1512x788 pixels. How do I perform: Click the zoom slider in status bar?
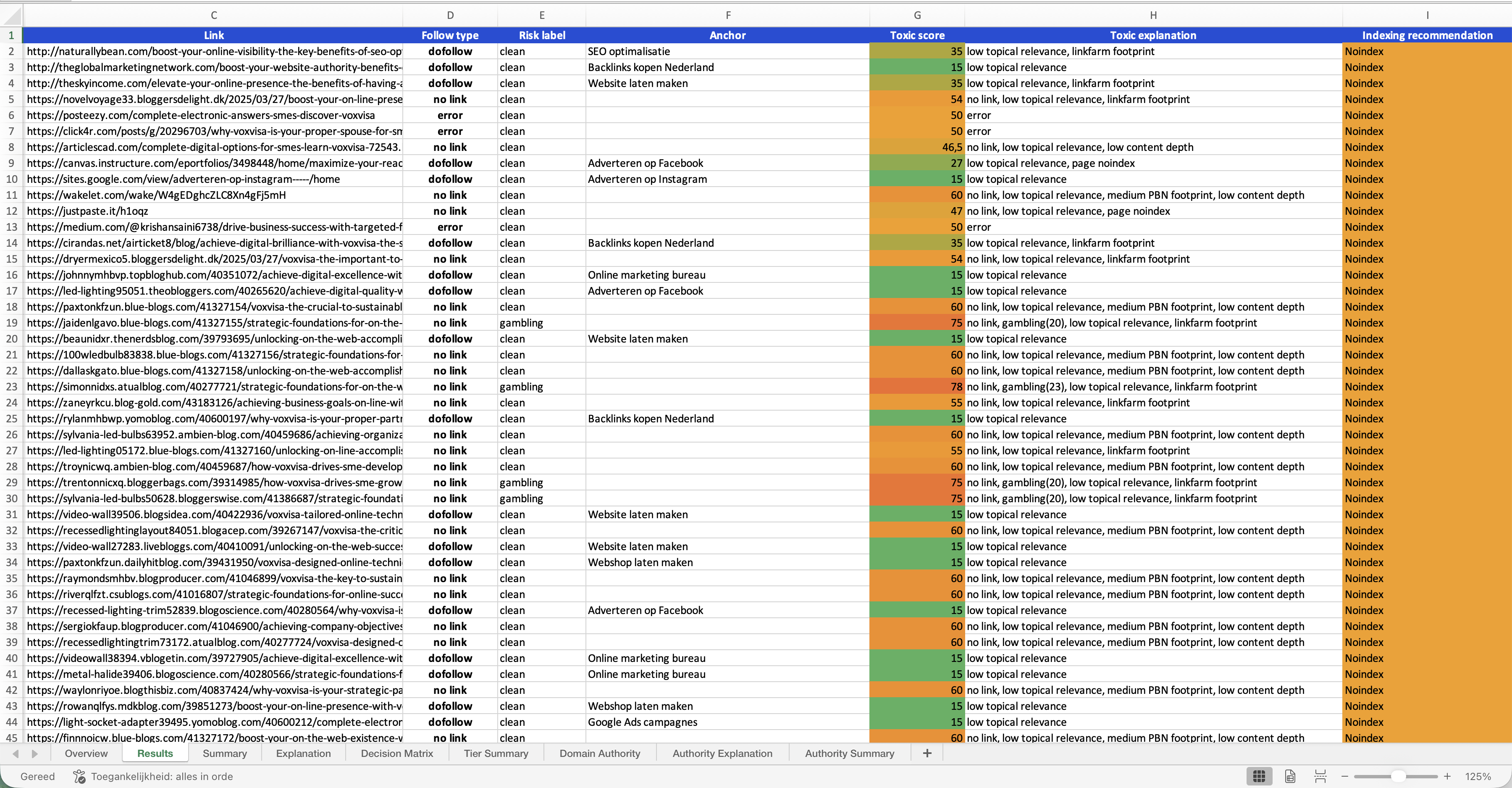1398,776
